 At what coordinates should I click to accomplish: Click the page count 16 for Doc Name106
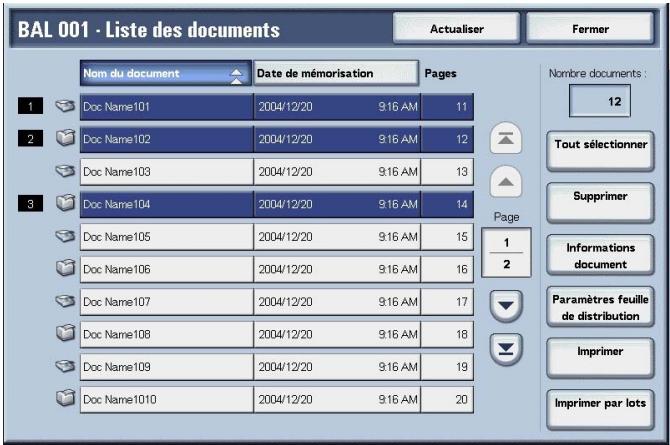(x=447, y=269)
